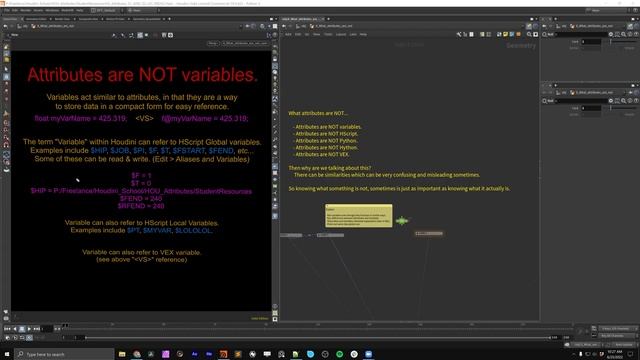The image size is (640, 360).
Task: Toggle the highlighted selection mode icon in the viewport toolbar
Action: [140, 35]
